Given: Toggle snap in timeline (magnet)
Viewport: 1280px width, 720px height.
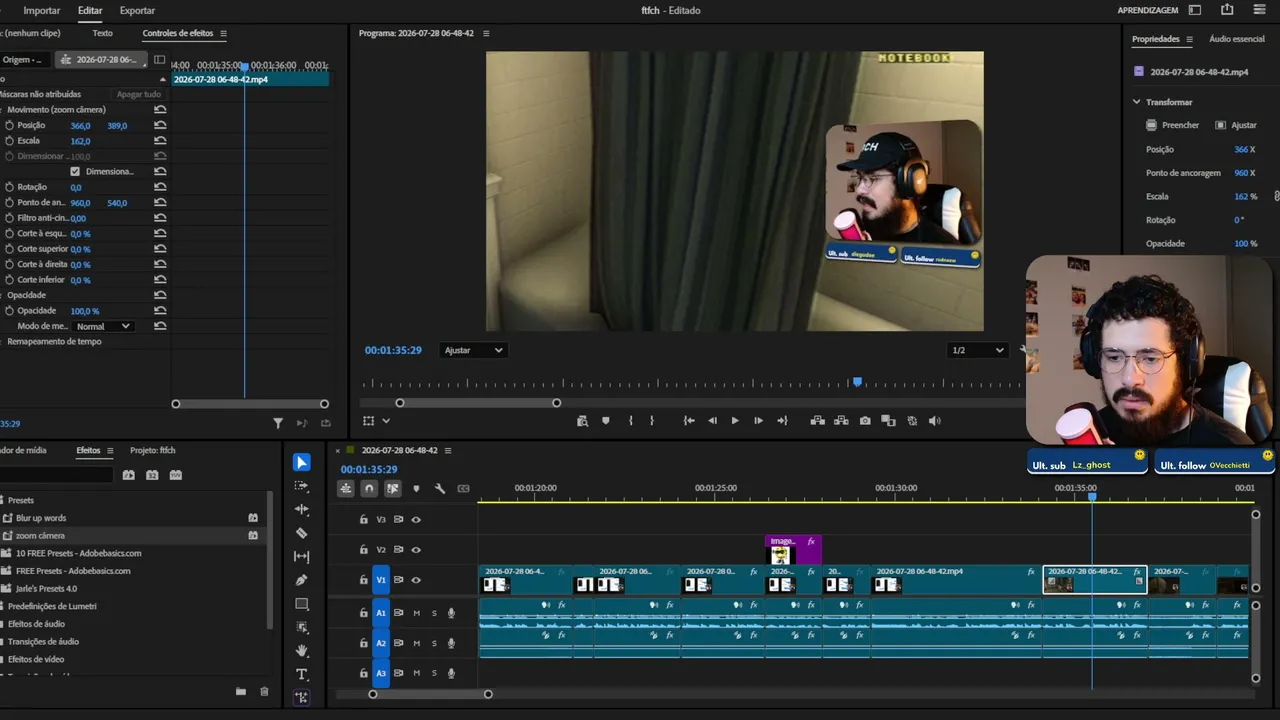Looking at the screenshot, I should tap(369, 489).
